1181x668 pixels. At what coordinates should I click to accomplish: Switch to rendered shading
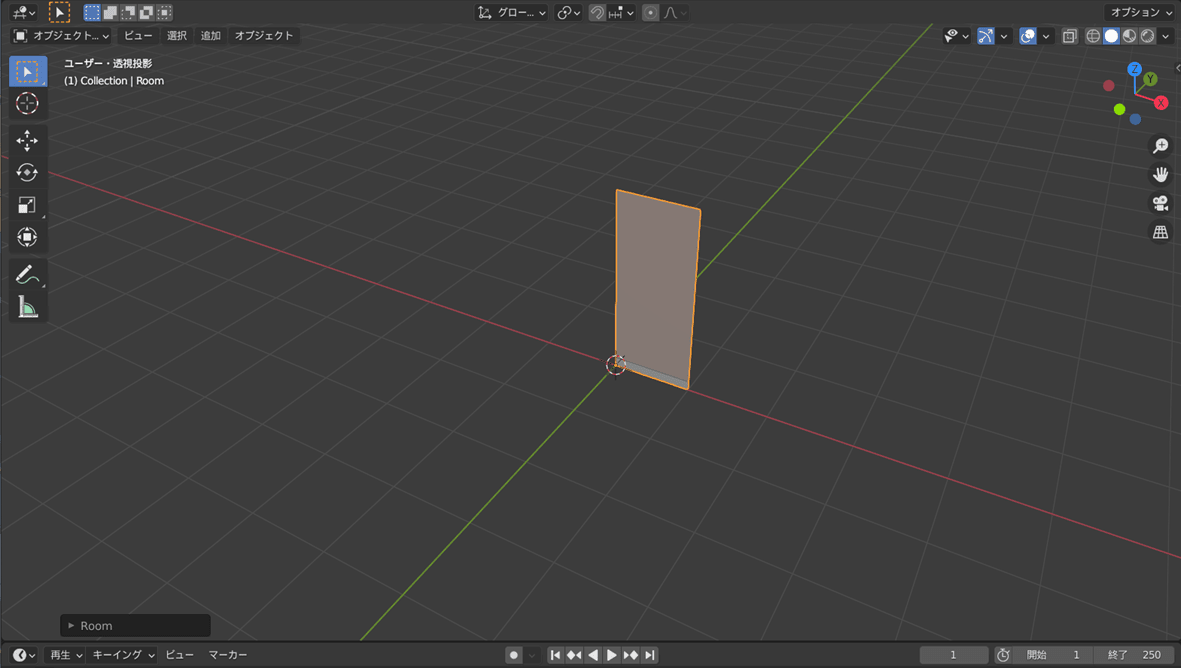click(x=1147, y=36)
